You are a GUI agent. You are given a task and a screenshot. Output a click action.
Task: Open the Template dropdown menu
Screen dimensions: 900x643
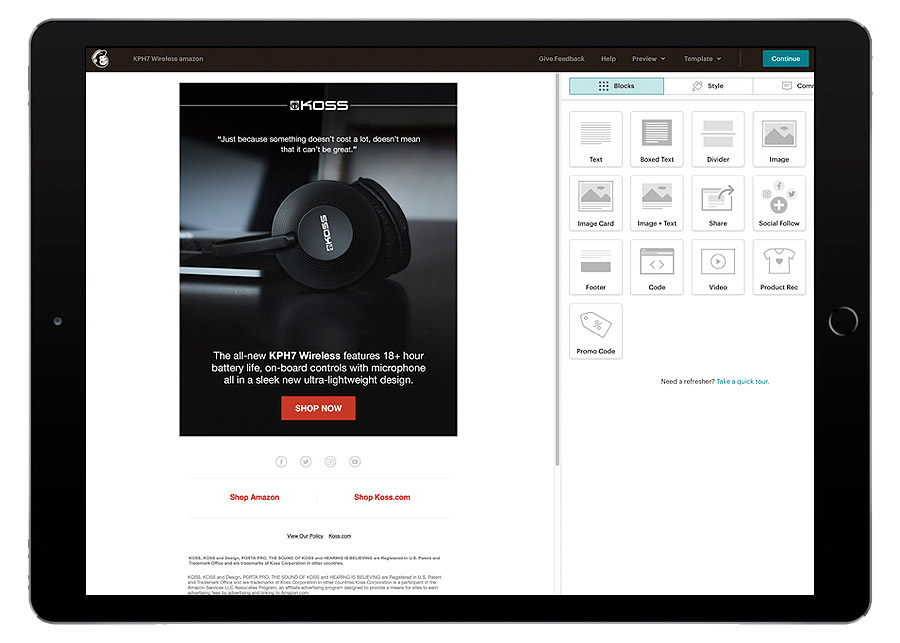(x=703, y=59)
